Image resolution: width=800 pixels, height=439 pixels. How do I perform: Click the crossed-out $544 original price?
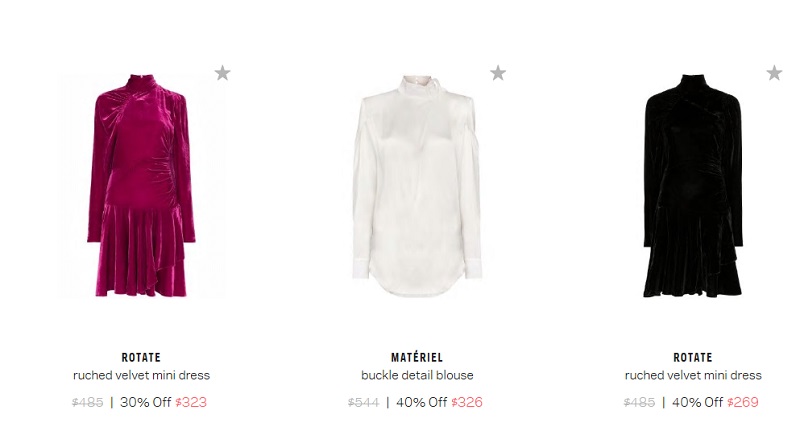pos(364,402)
